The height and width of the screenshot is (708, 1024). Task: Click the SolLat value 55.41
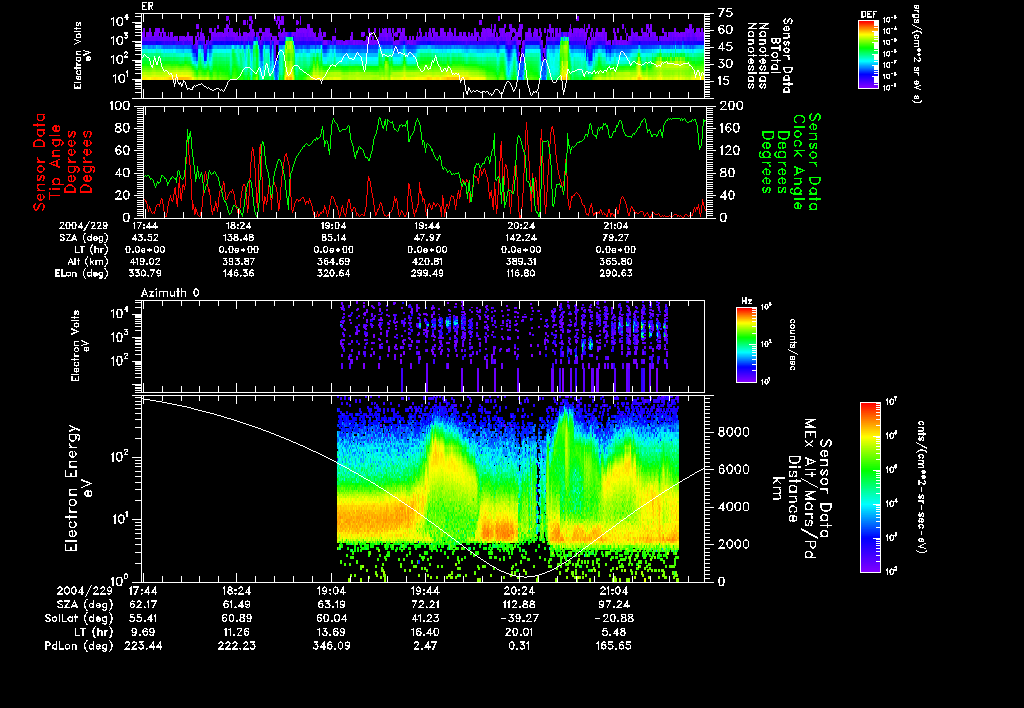tap(144, 618)
